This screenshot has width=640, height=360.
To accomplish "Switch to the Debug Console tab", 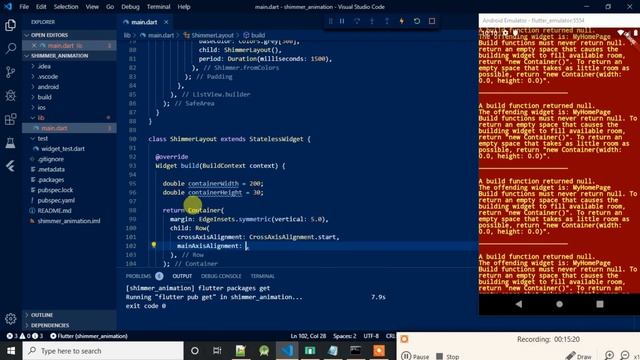I will (221, 276).
